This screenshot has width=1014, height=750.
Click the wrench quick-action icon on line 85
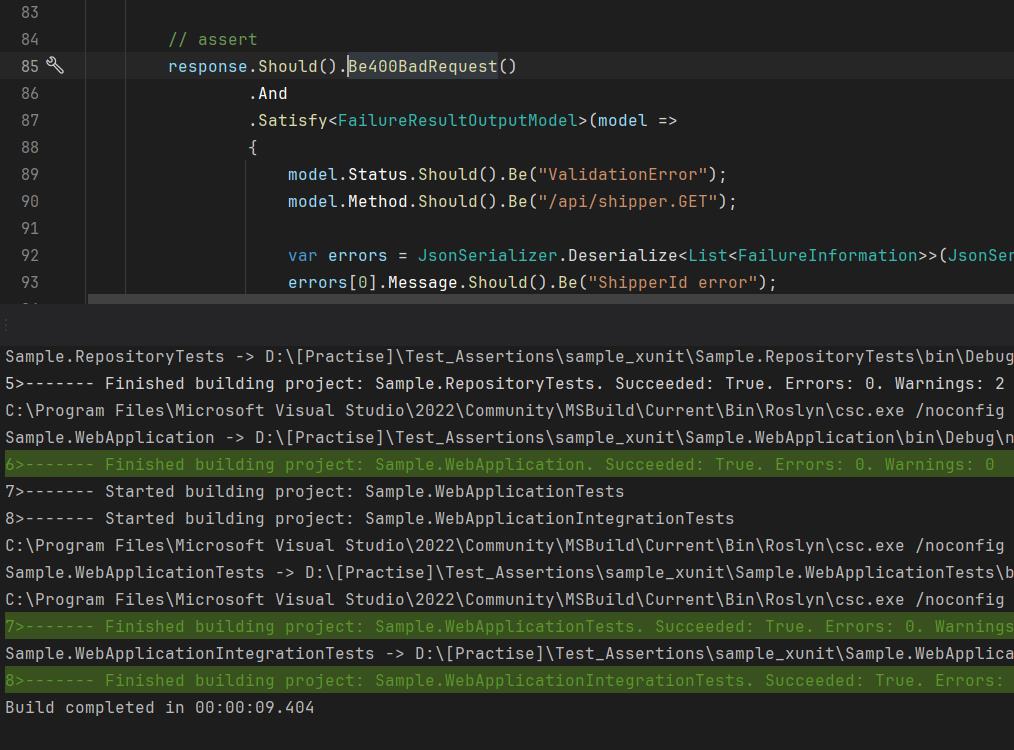(x=56, y=66)
